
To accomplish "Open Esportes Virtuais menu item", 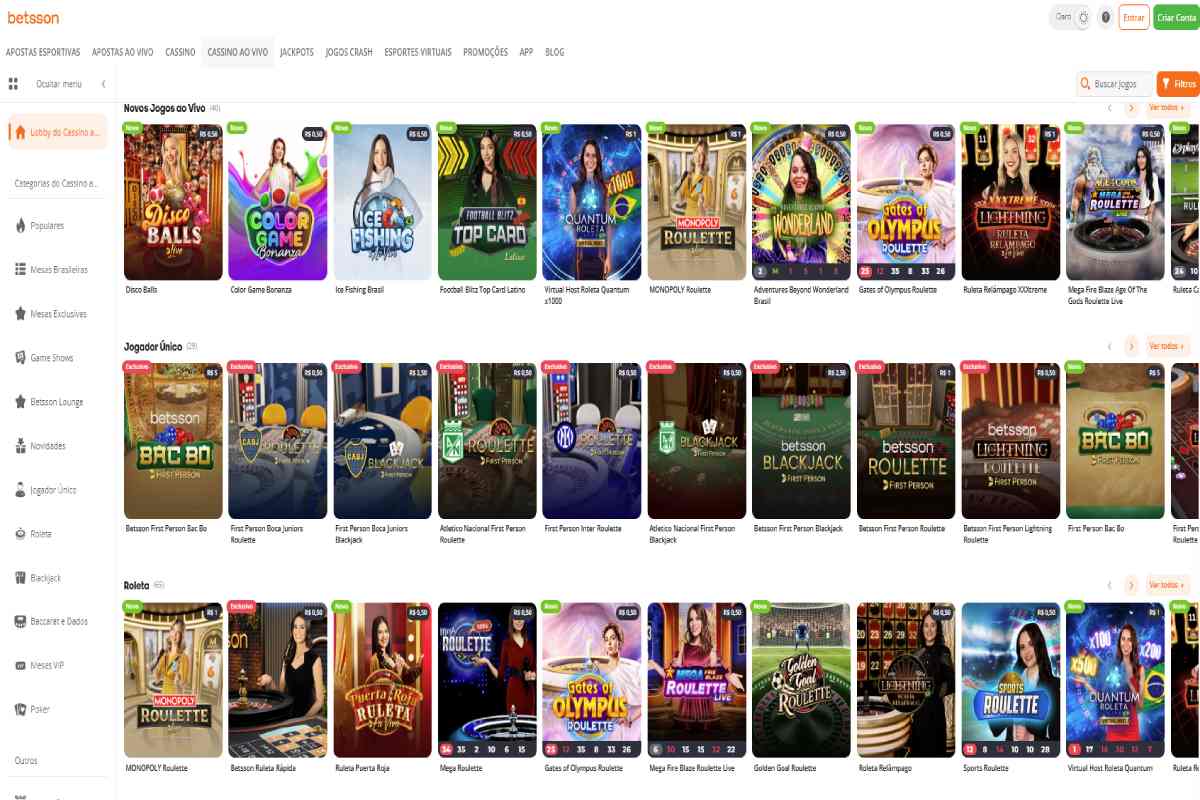I will (418, 52).
